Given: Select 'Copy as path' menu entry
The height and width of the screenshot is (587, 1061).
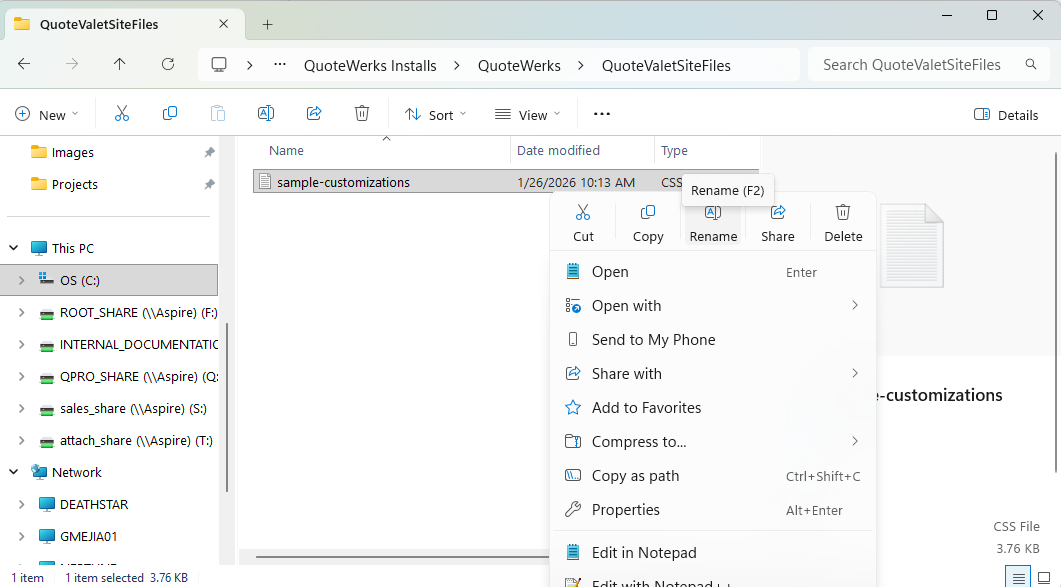Looking at the screenshot, I should (635, 476).
